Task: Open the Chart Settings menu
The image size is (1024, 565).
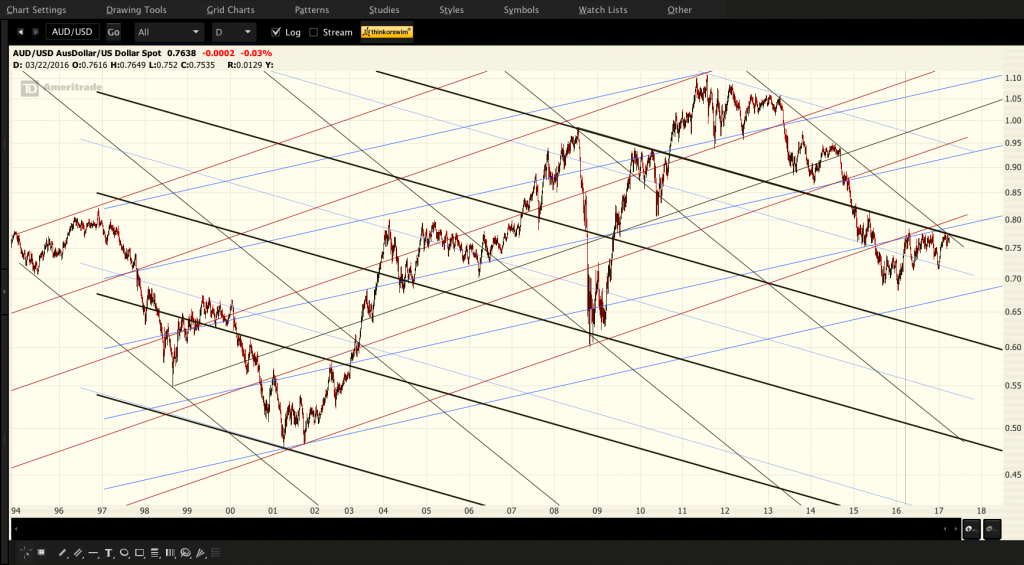Action: click(x=36, y=10)
